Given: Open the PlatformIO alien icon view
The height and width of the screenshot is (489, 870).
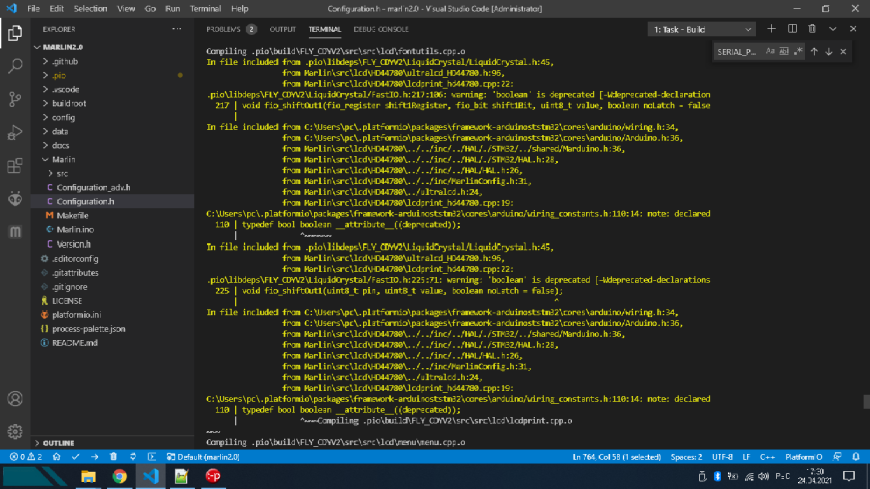Looking at the screenshot, I should tap(15, 198).
